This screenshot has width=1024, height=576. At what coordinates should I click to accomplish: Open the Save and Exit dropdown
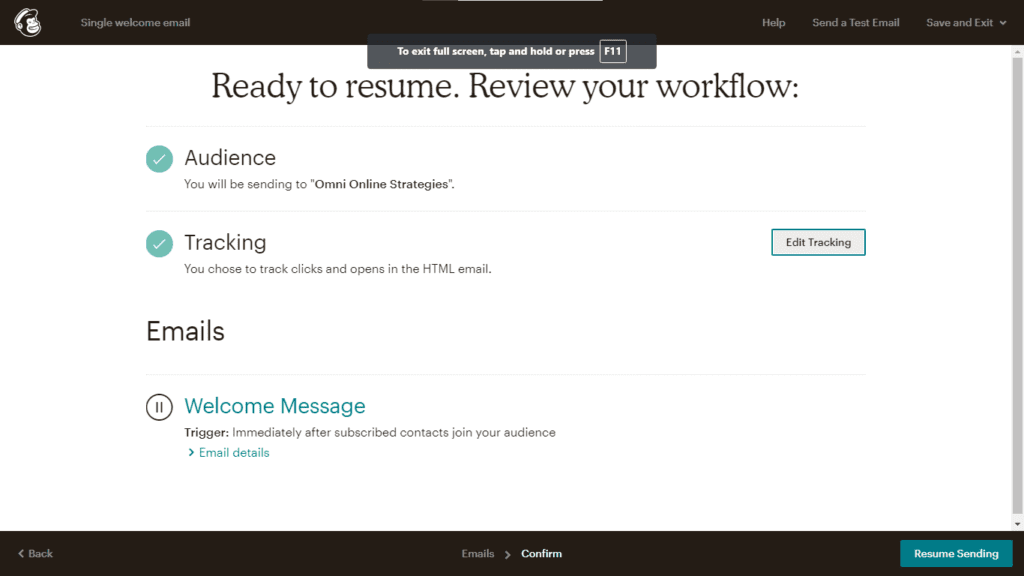click(966, 23)
